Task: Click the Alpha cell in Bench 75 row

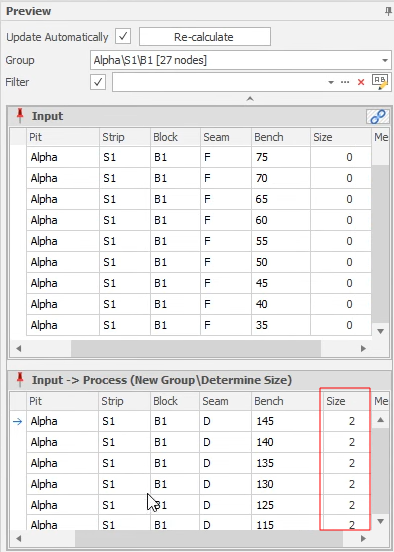Action: pos(63,157)
